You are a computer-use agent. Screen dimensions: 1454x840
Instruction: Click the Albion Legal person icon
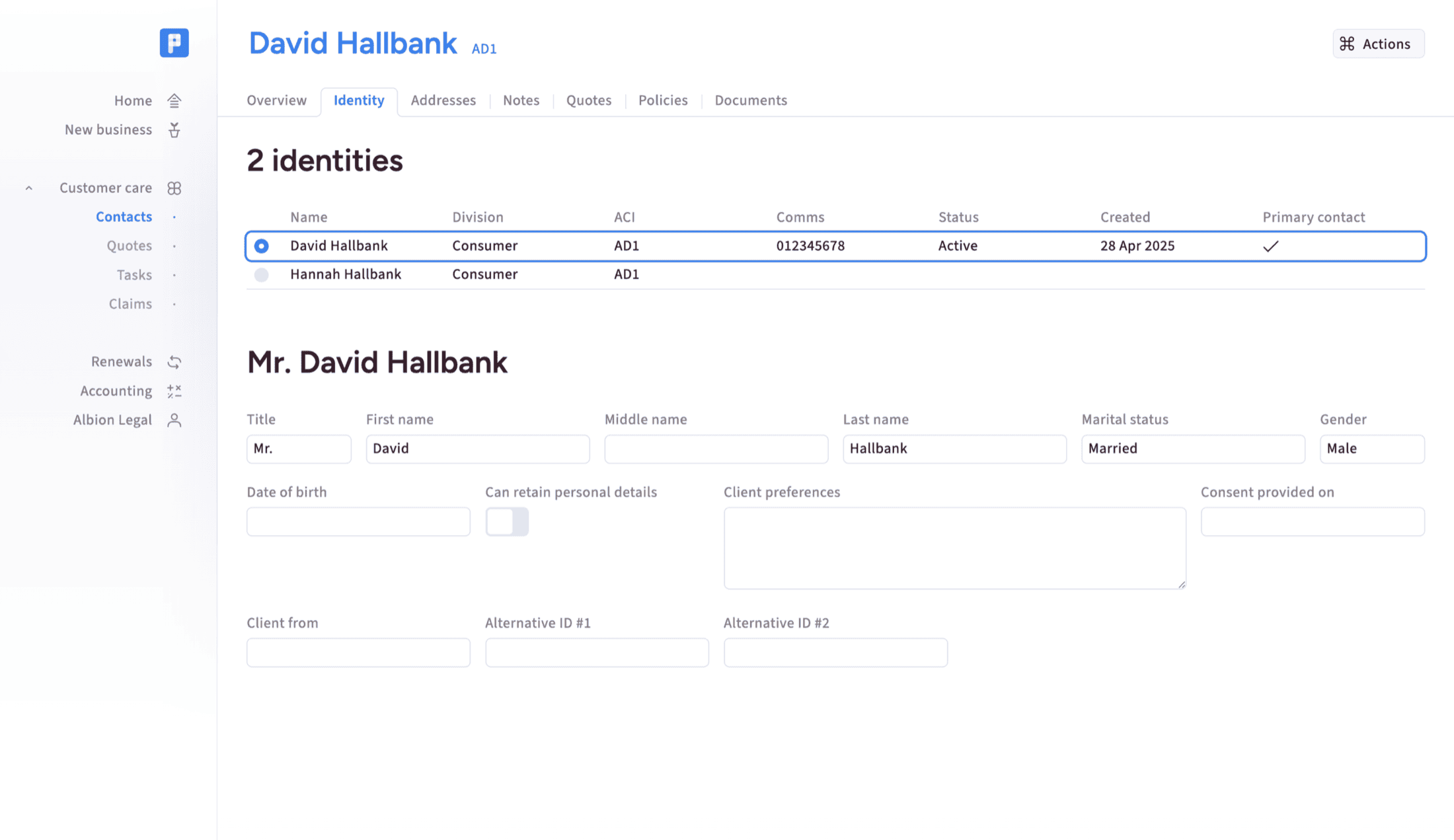[x=174, y=420]
